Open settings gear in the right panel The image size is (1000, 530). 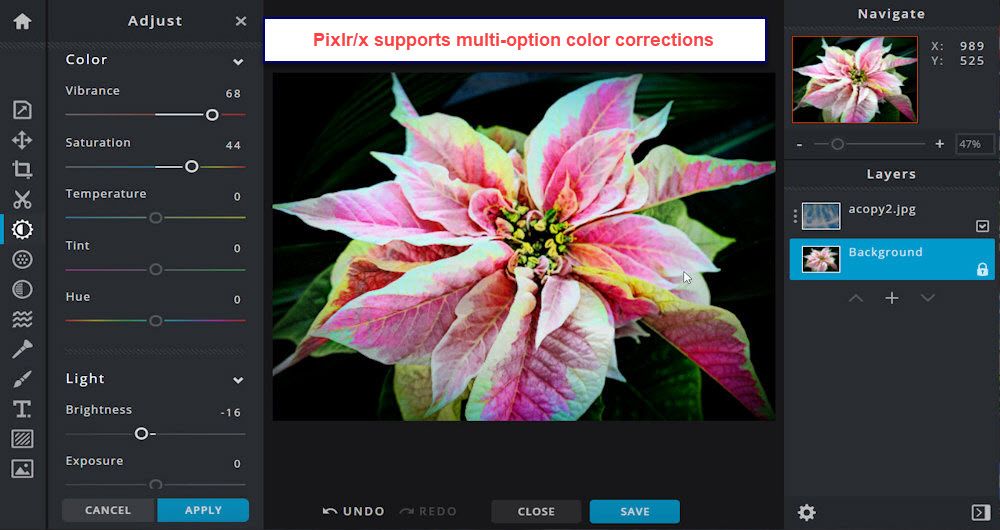tap(807, 512)
